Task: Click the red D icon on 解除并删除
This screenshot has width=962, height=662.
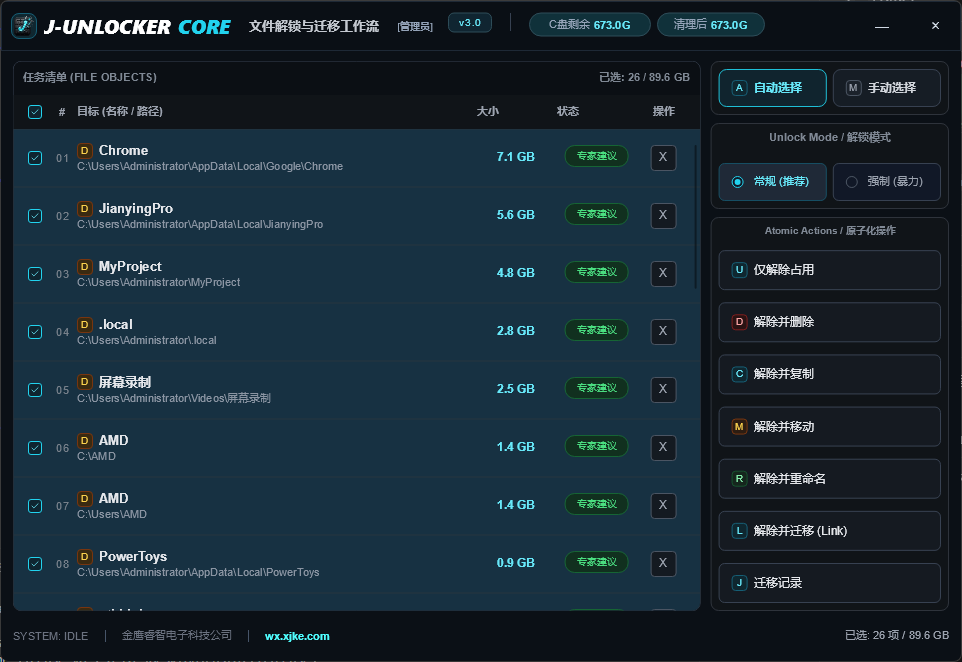Action: pyautogui.click(x=739, y=321)
